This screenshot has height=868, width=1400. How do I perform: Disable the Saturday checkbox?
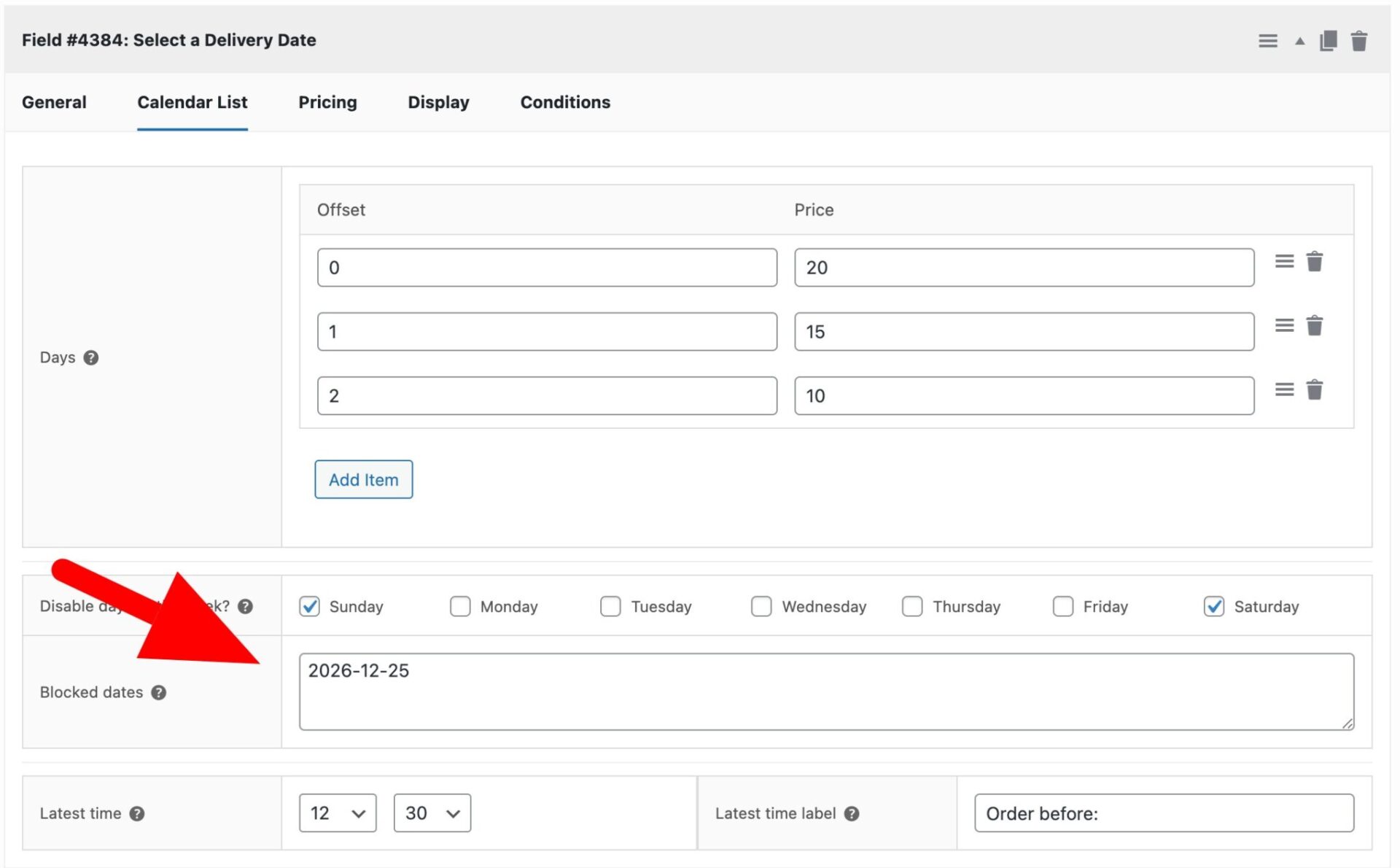(x=1213, y=606)
